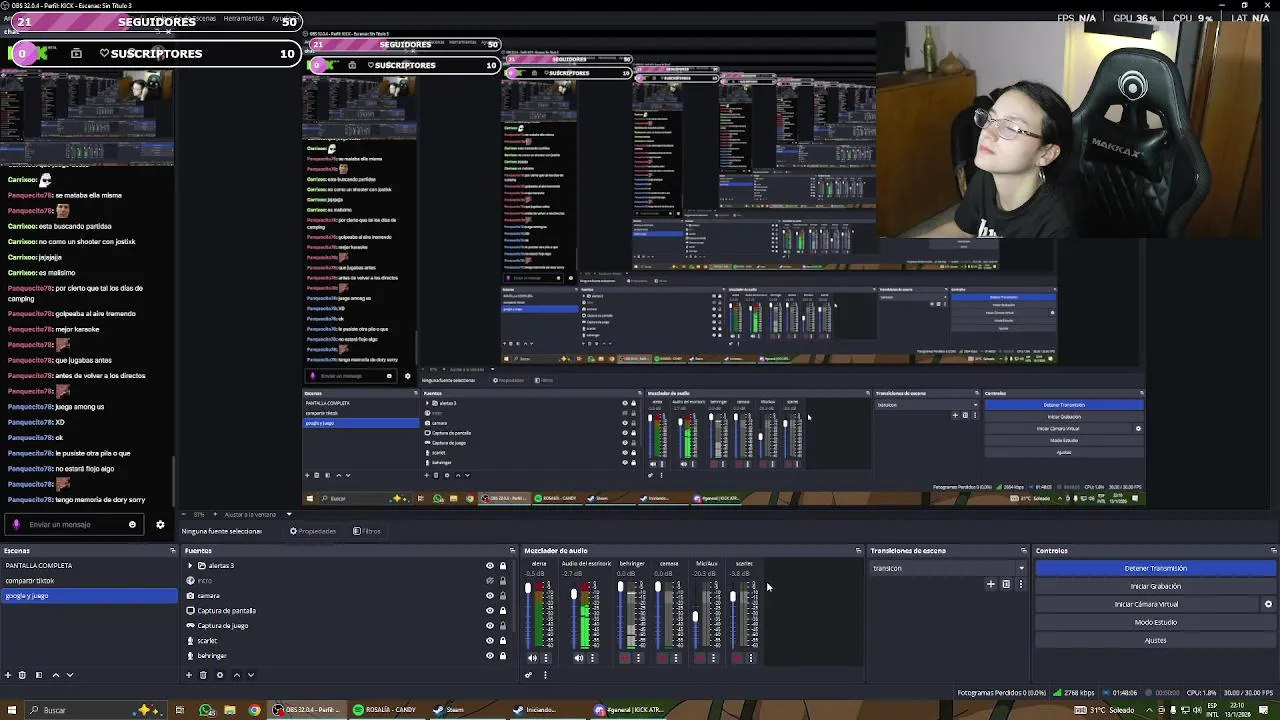Click Detener Transmisión button
Screen dimensions: 1280x720
click(x=1155, y=568)
